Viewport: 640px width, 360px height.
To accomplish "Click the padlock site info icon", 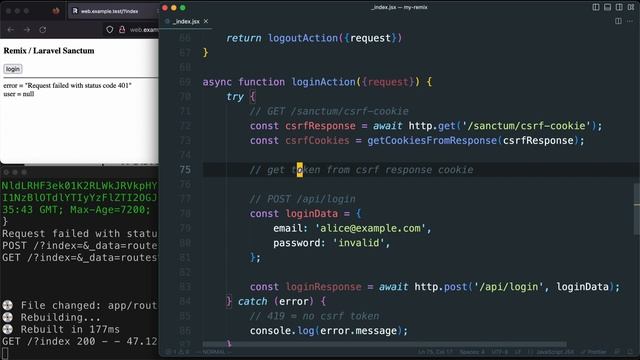I will pos(122,30).
